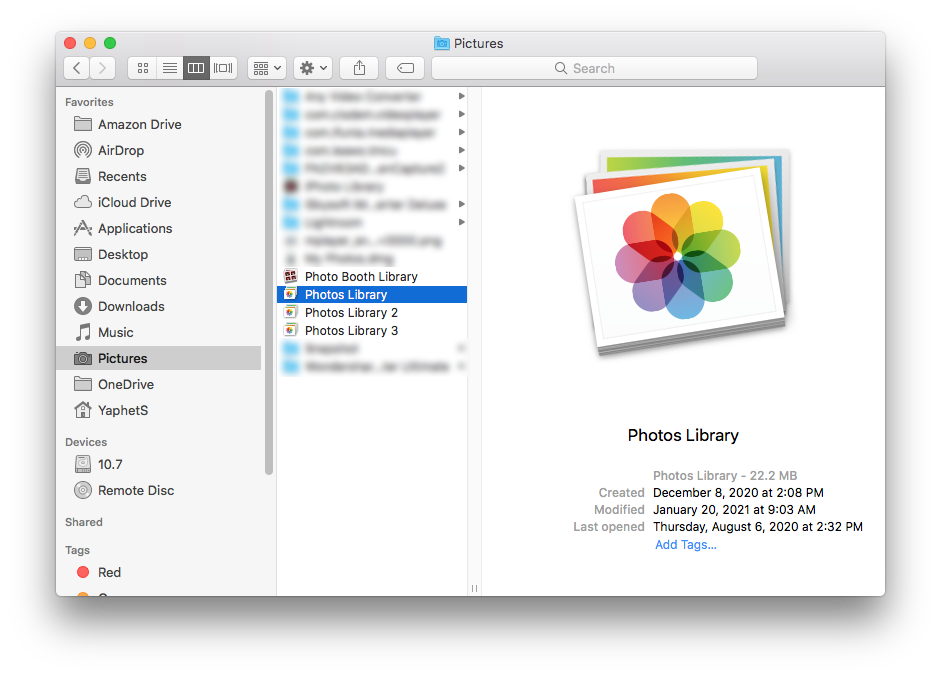Select the 10.7 disk under Devices

pos(159,464)
